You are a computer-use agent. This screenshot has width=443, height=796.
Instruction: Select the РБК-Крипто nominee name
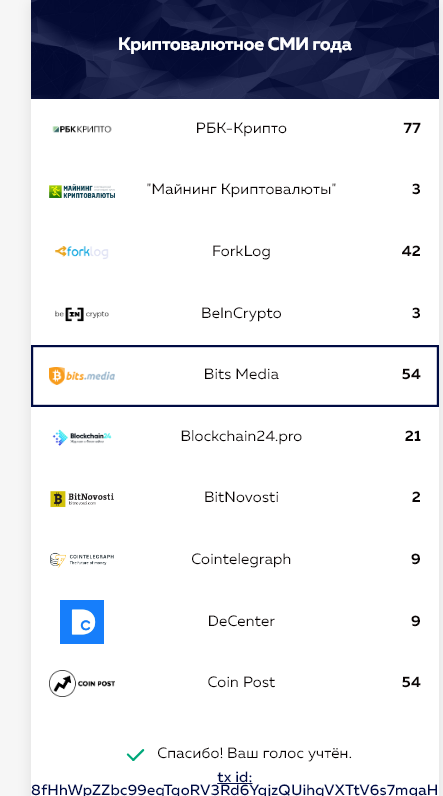tap(241, 128)
